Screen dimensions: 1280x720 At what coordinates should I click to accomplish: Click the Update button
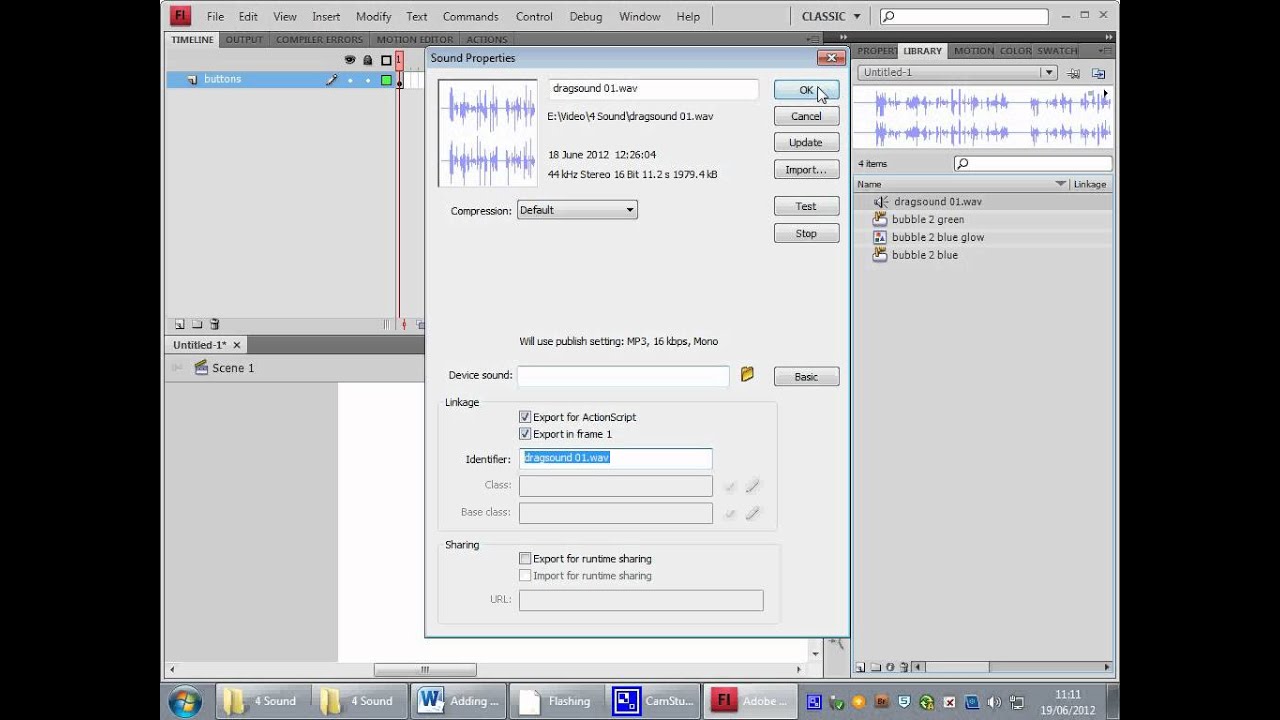click(x=806, y=143)
